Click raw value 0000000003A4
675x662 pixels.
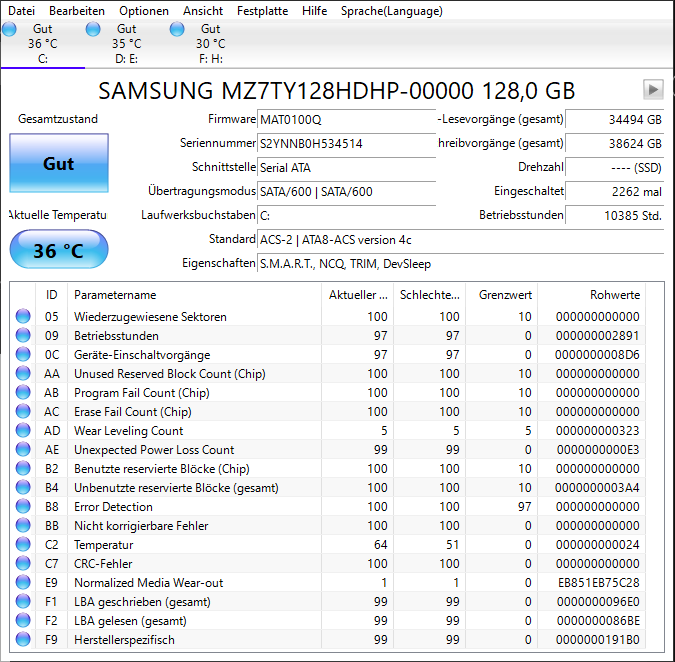(x=597, y=488)
